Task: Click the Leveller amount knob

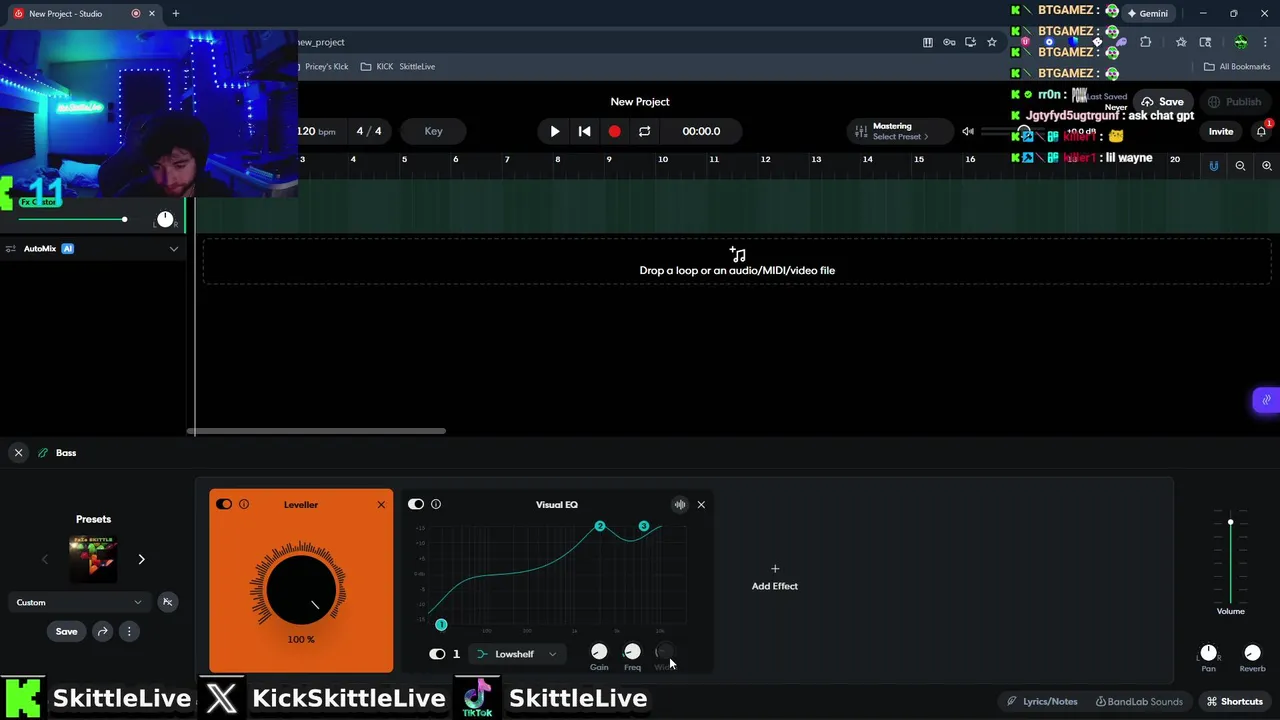Action: pyautogui.click(x=301, y=589)
